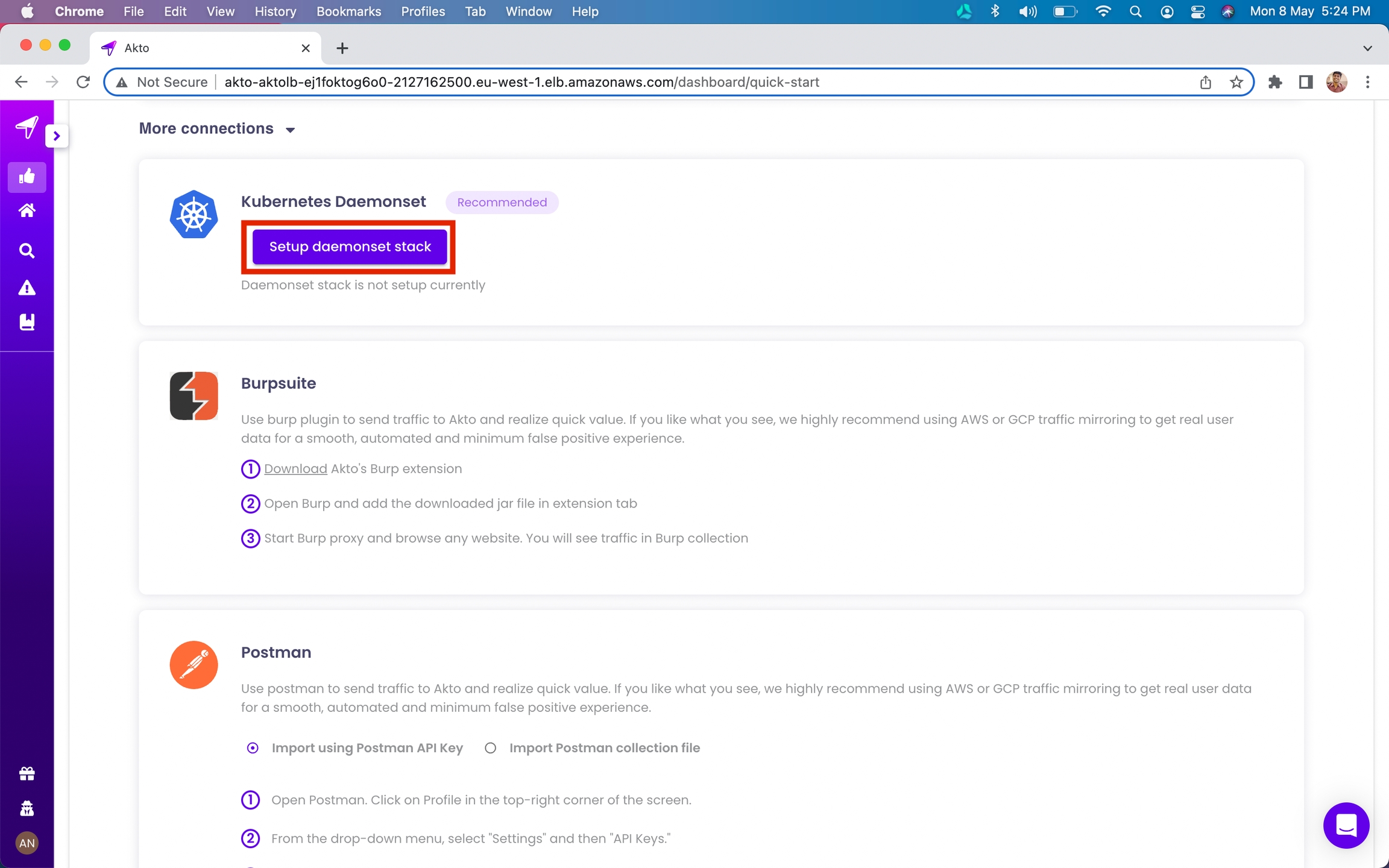Click the Download Burp extension link
Viewport: 1389px width, 868px height.
tap(295, 469)
